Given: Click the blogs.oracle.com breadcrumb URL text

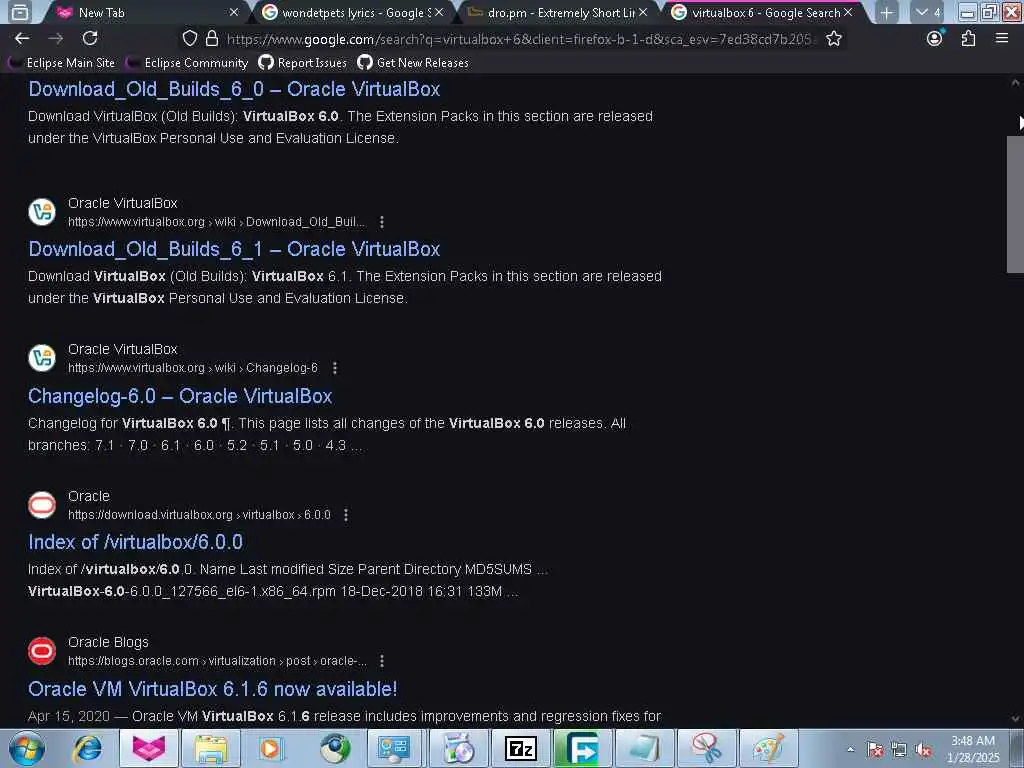Looking at the screenshot, I should coord(217,661).
